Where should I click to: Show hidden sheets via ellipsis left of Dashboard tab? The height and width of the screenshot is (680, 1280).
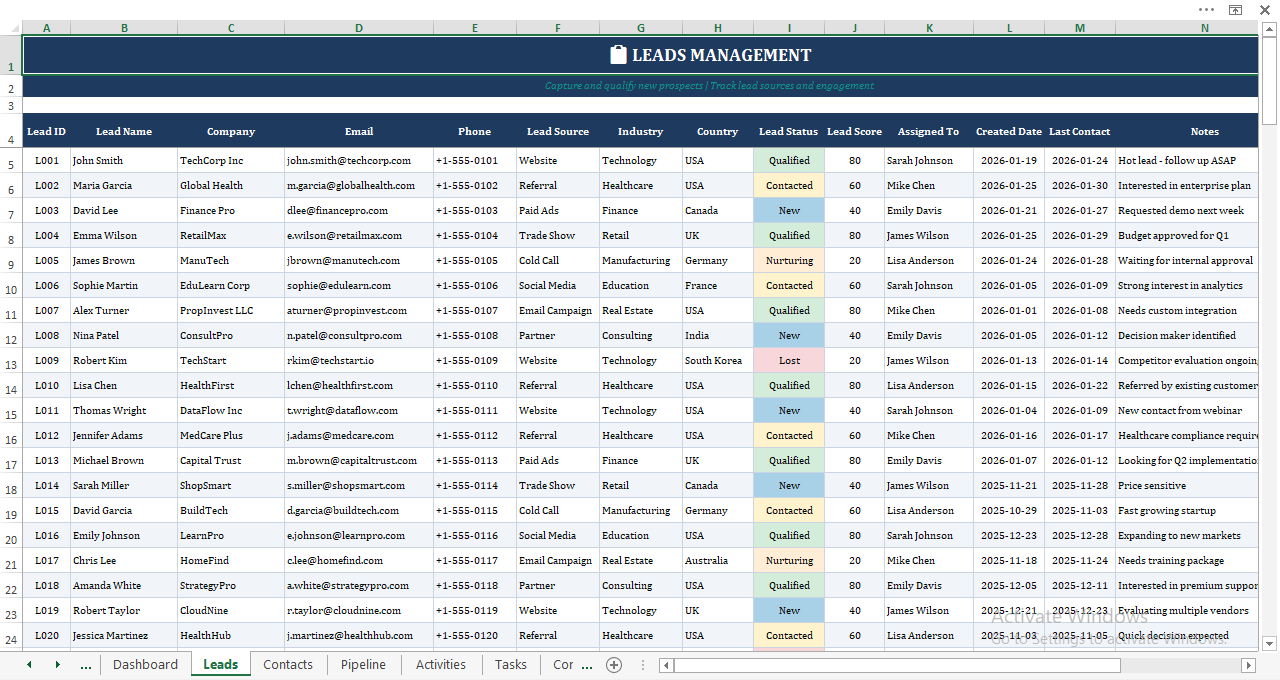tap(85, 665)
